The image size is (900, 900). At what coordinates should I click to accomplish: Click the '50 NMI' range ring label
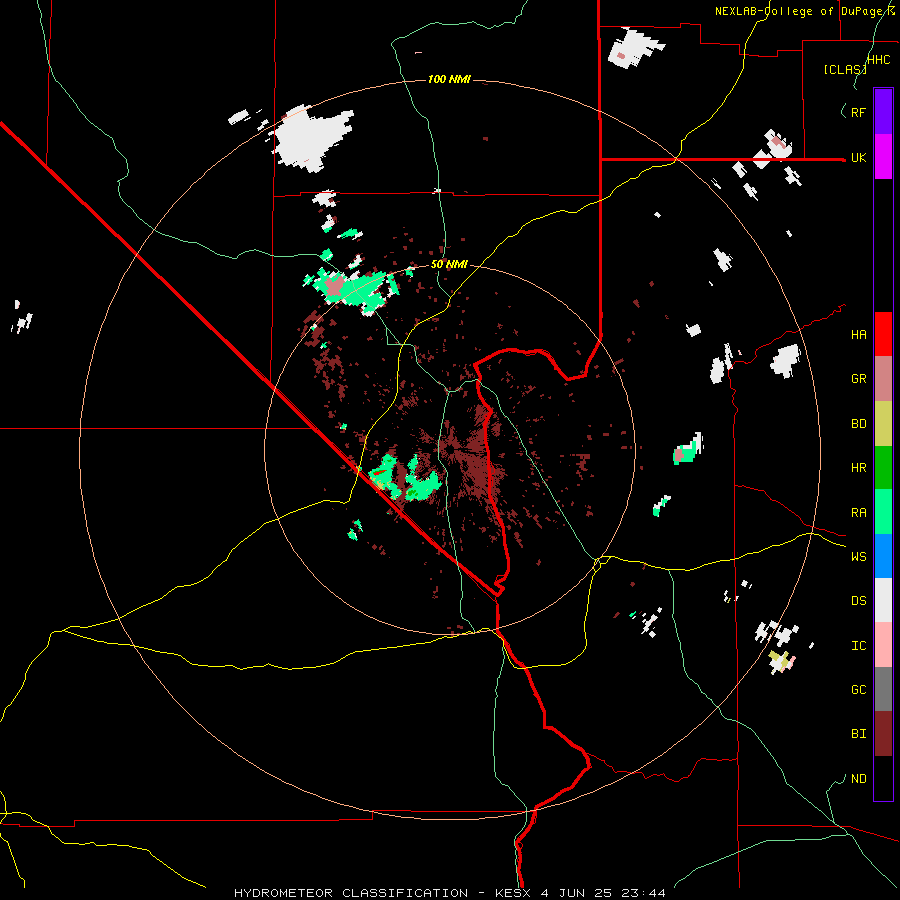tap(449, 264)
